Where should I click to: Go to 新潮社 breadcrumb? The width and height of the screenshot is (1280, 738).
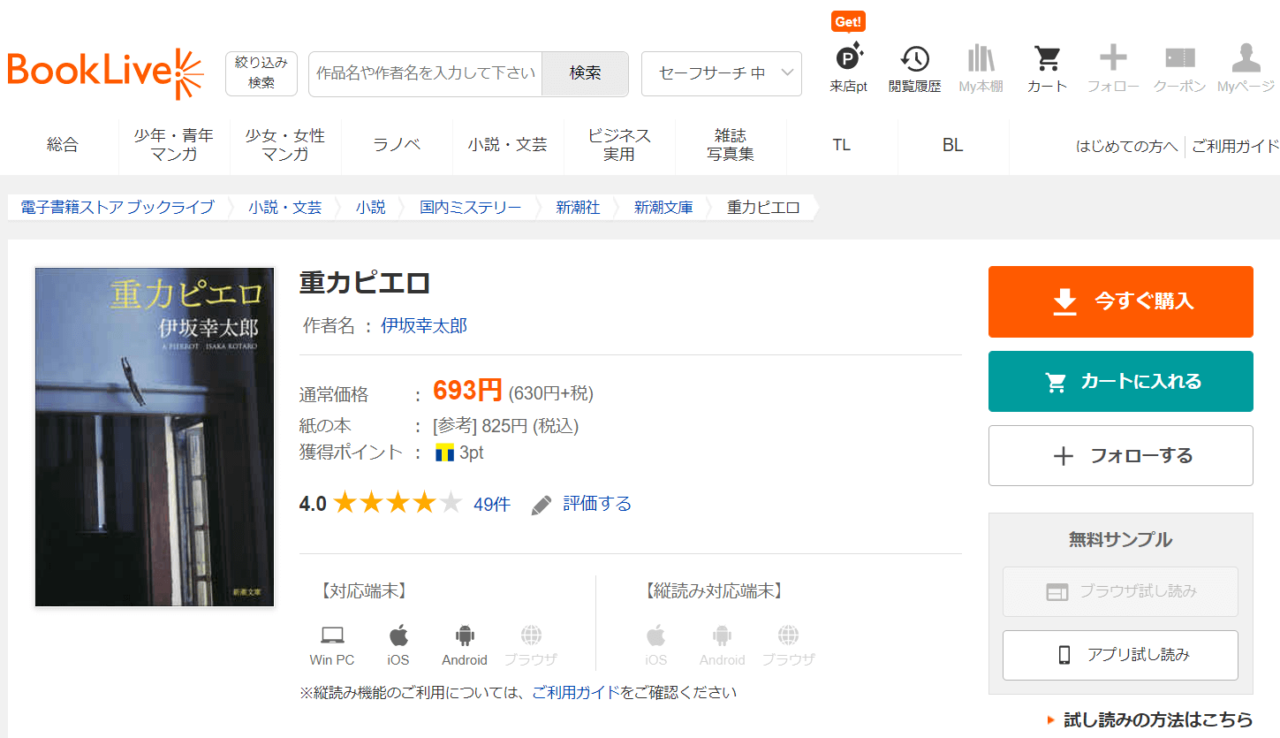tap(578, 207)
